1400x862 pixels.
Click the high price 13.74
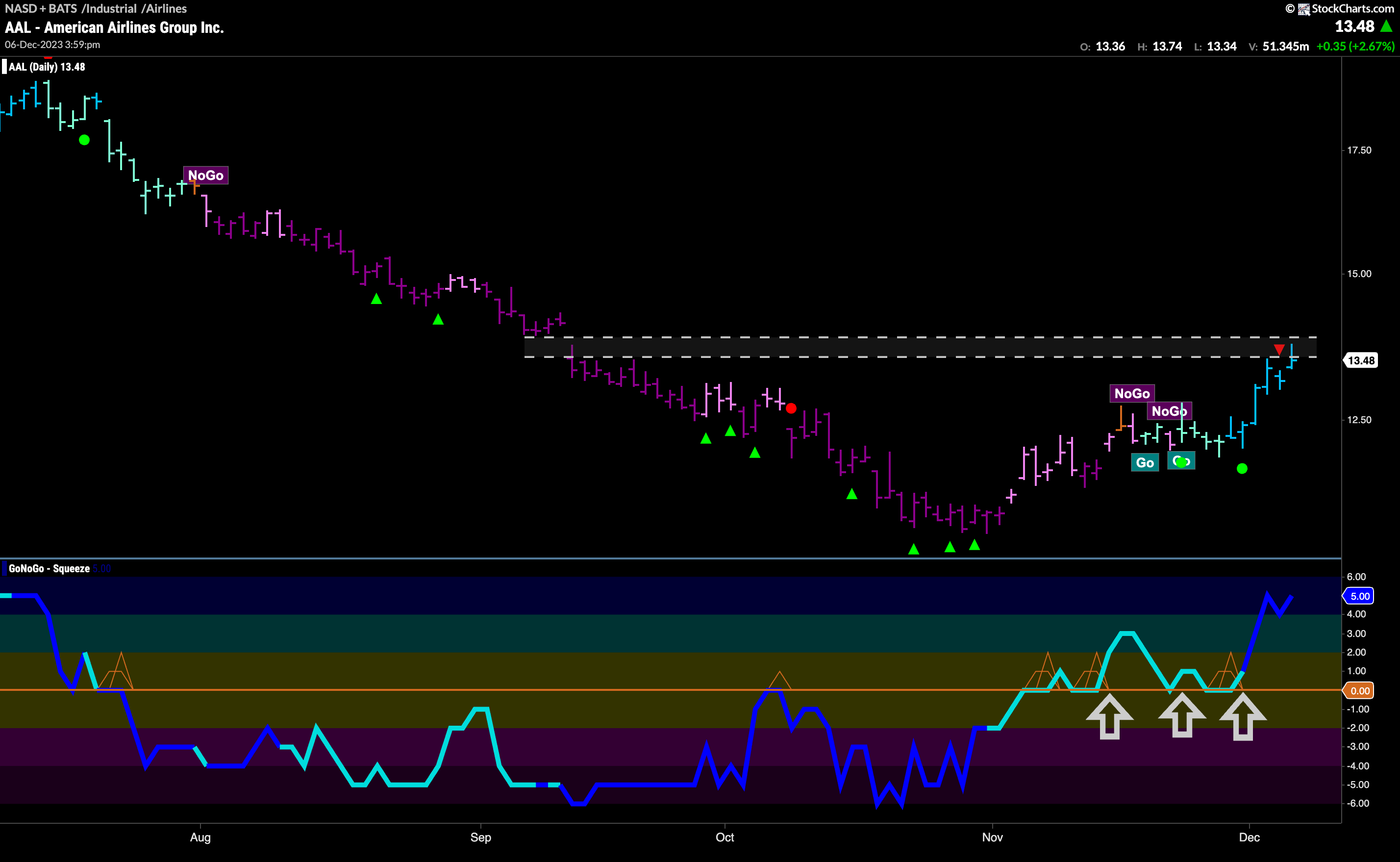pos(1167,46)
